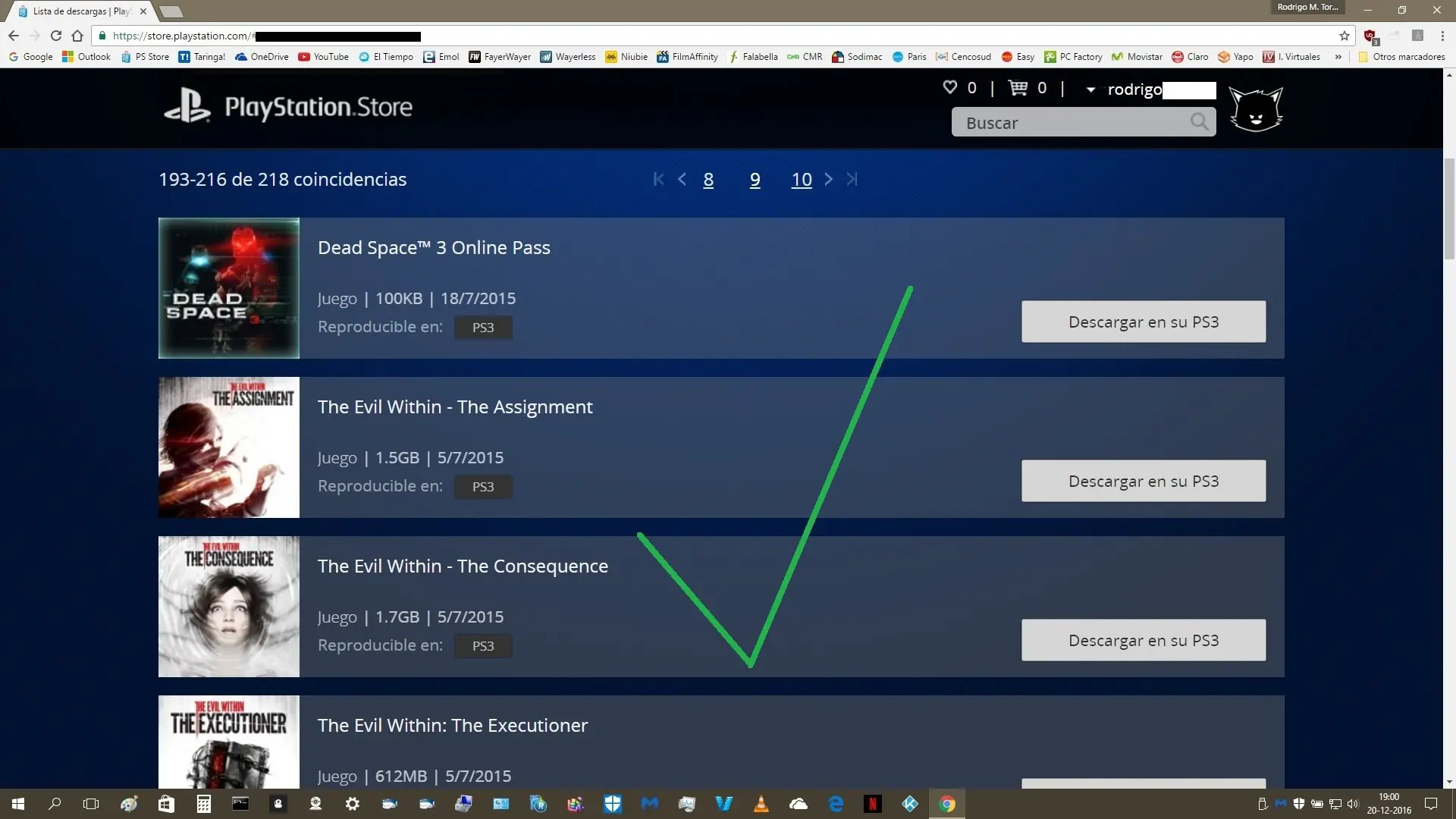Open the wishlist heart icon
This screenshot has width=1456, height=819.
[951, 87]
